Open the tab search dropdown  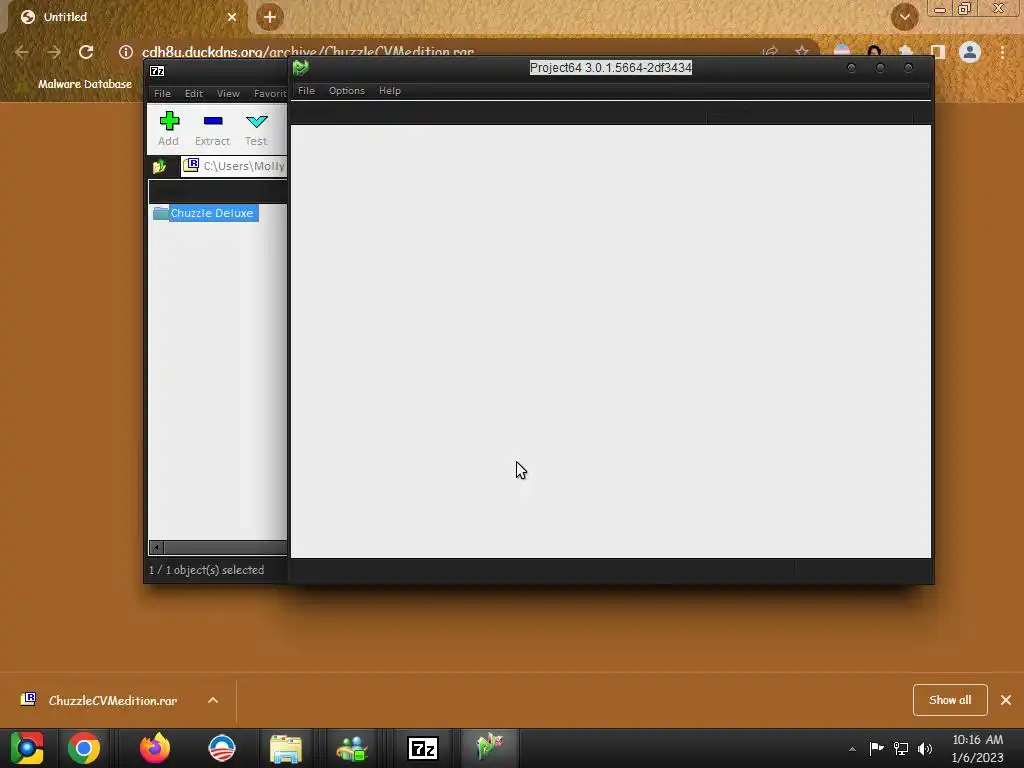click(904, 17)
